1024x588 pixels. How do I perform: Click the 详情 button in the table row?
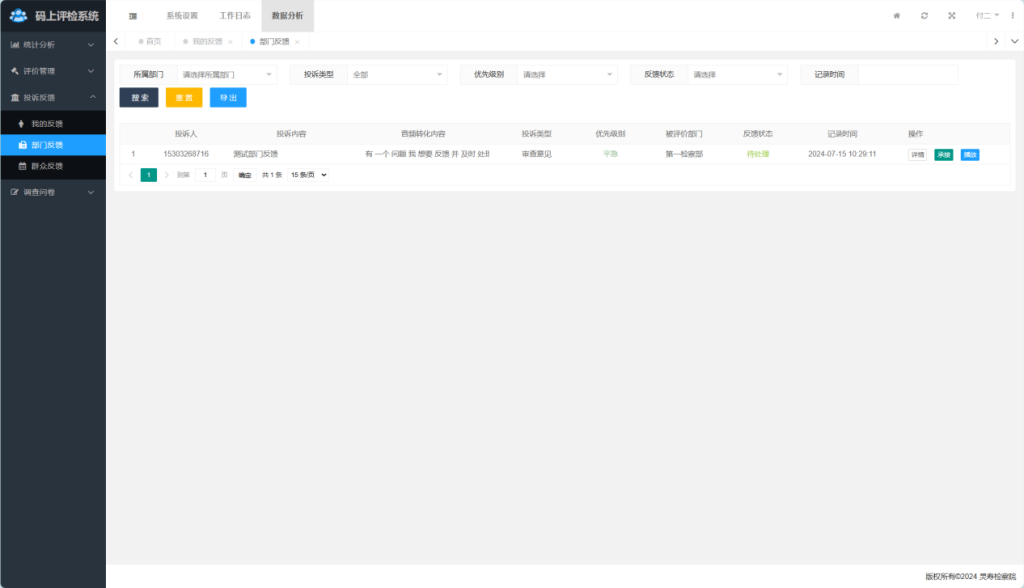tap(917, 155)
